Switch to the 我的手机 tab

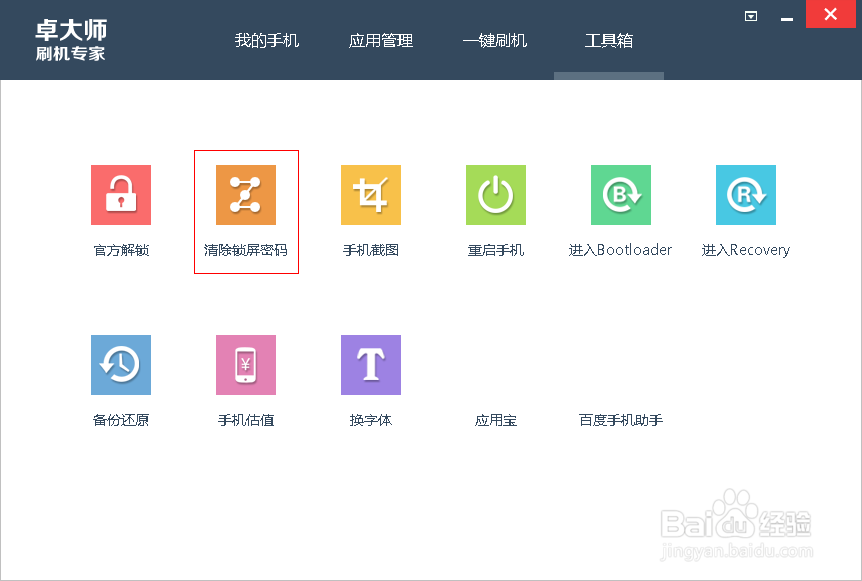click(x=267, y=42)
